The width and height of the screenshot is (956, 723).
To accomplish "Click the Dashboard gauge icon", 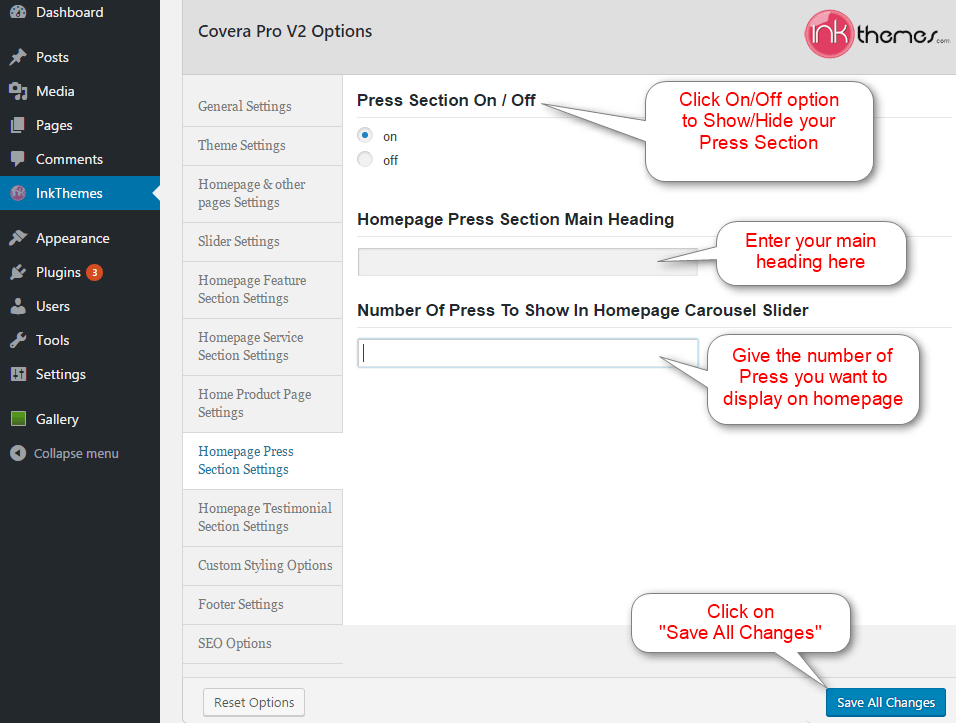I will point(18,12).
